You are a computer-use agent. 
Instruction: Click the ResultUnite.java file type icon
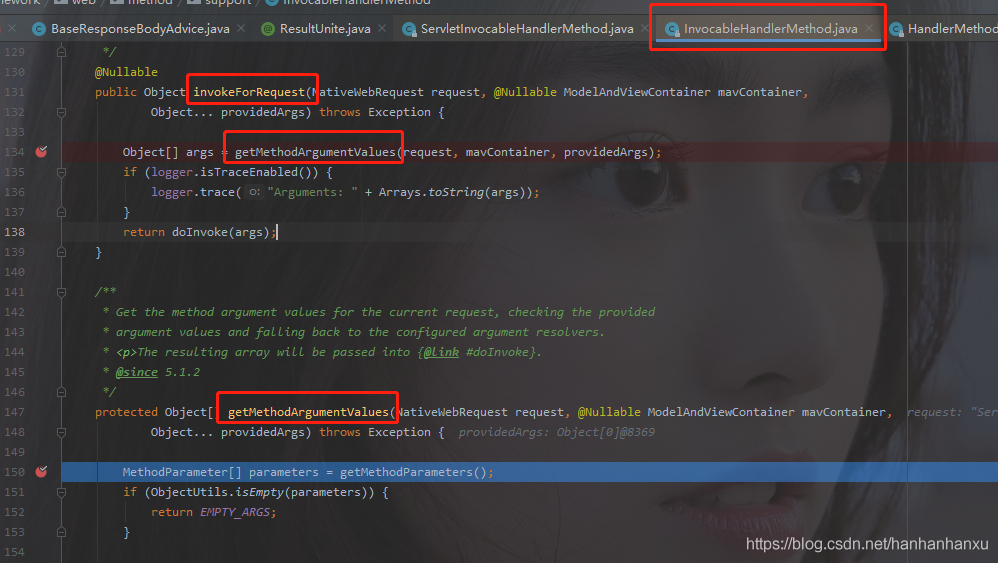268,29
